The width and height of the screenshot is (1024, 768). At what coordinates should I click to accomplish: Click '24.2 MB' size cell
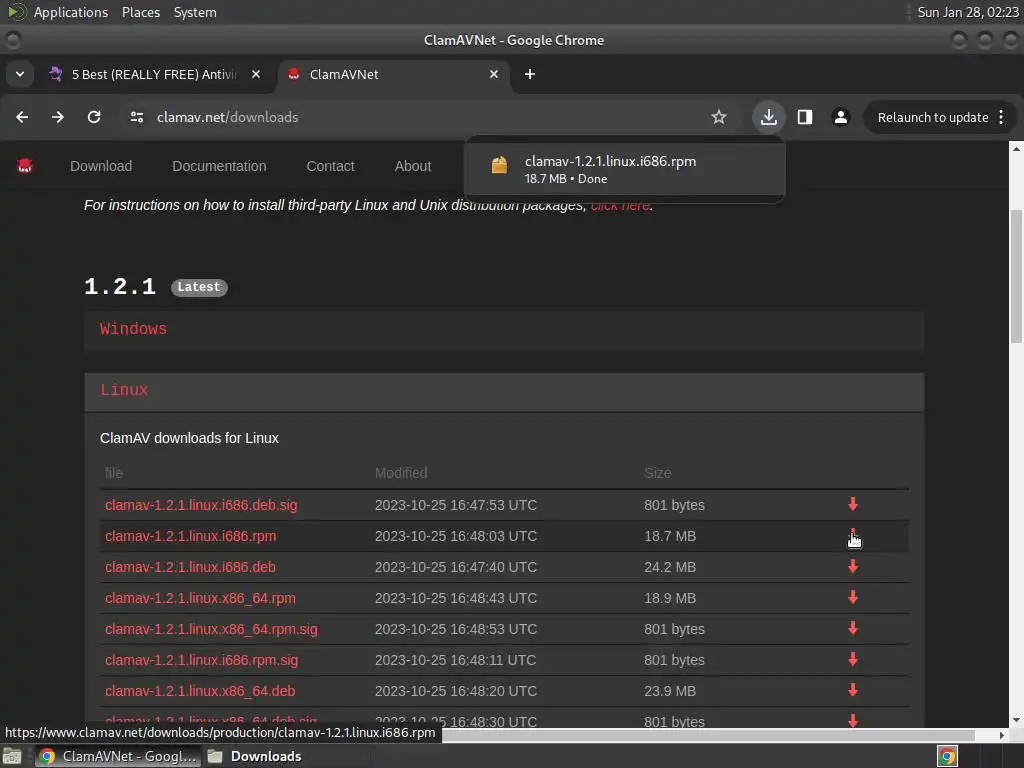coord(670,567)
